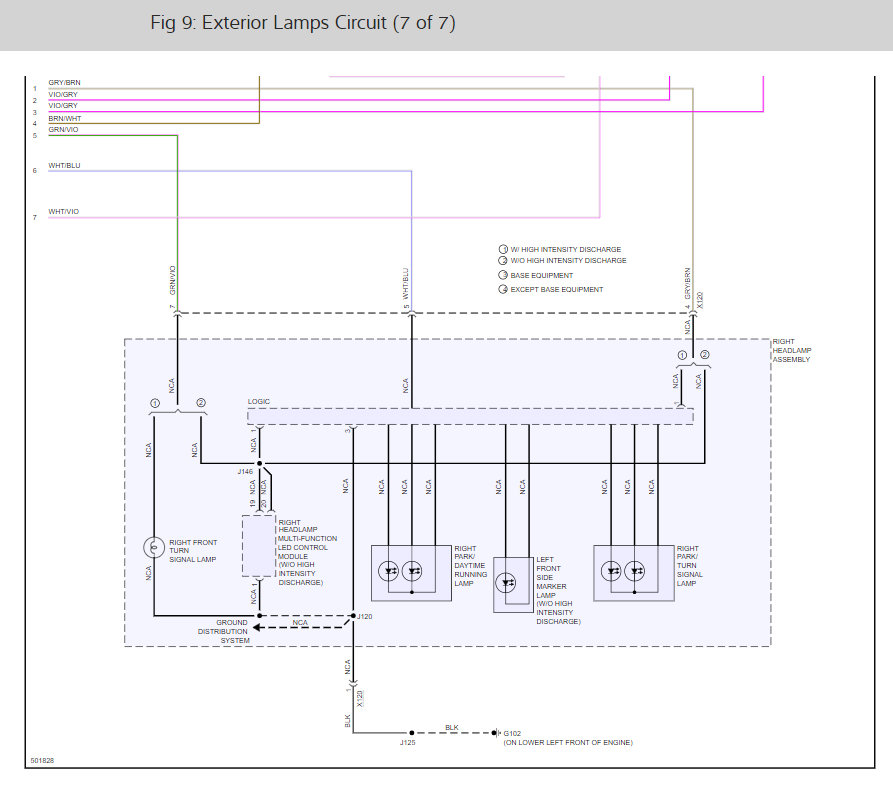Click the right LED symbol in the Right Park/Daytime Running Lamp box
Image resolution: width=893 pixels, height=791 pixels.
[x=412, y=570]
